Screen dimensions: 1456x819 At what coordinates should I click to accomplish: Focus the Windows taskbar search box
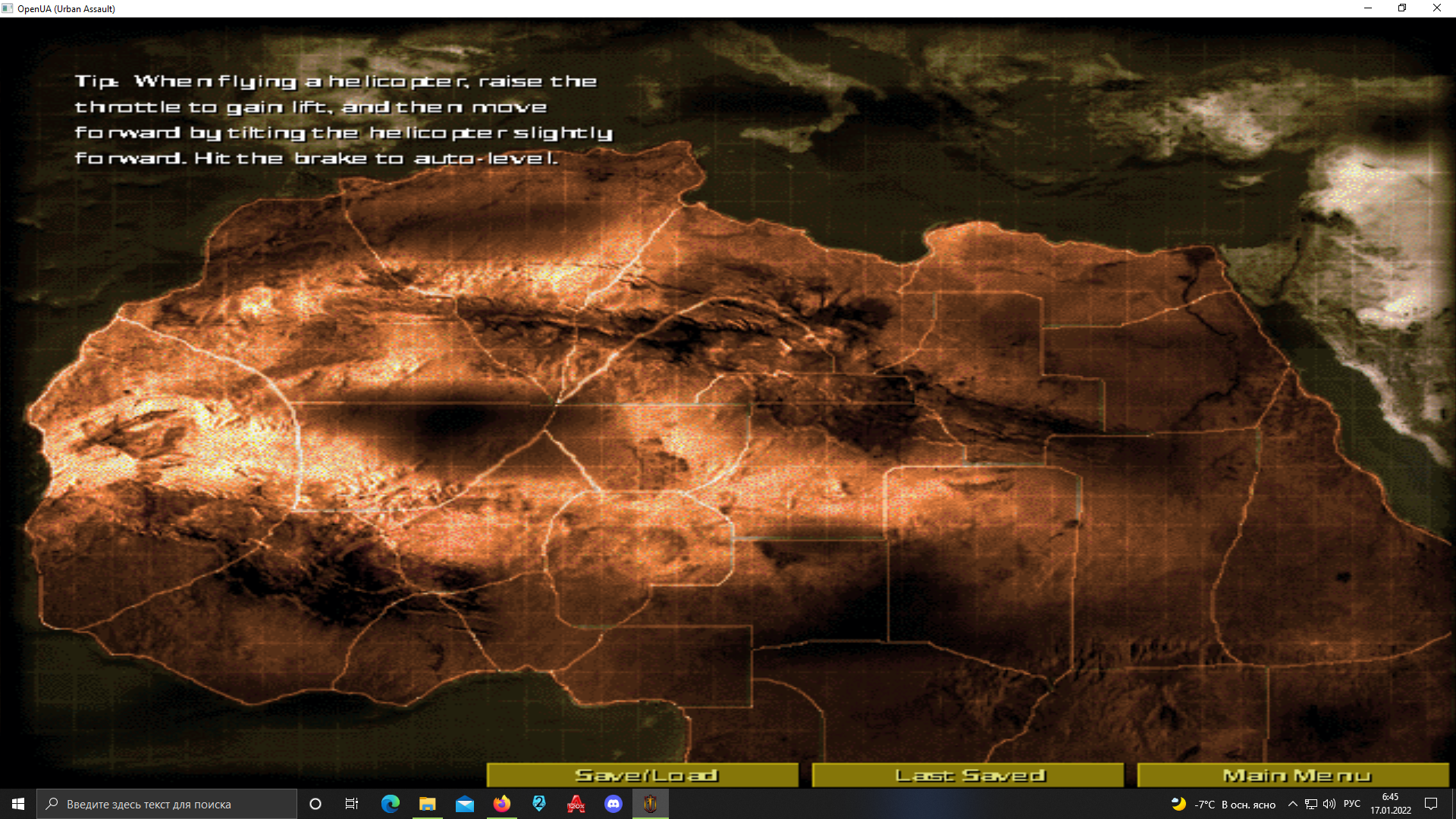167,804
